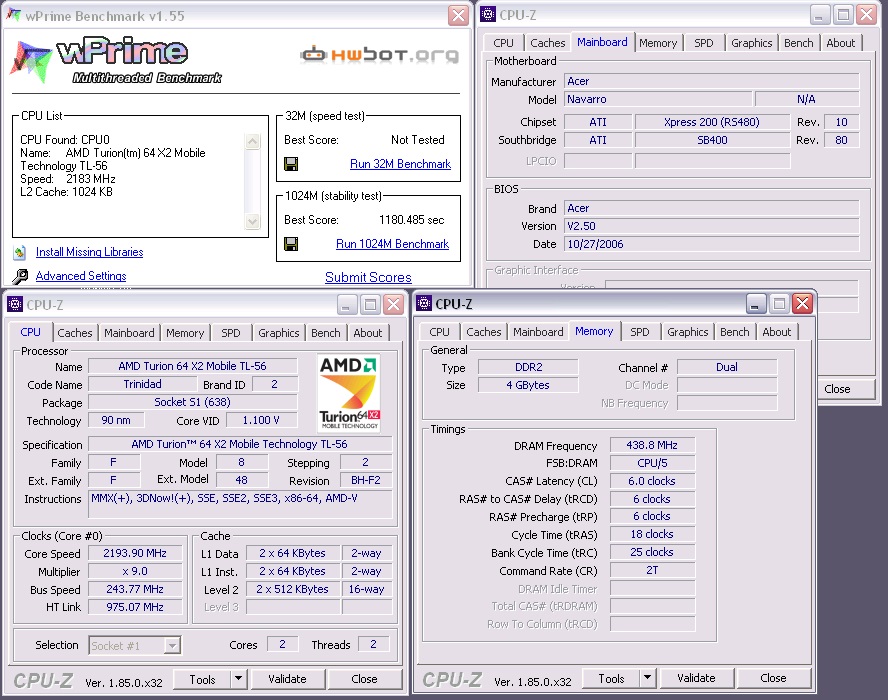Click Tools button in CPU window

pyautogui.click(x=202, y=679)
